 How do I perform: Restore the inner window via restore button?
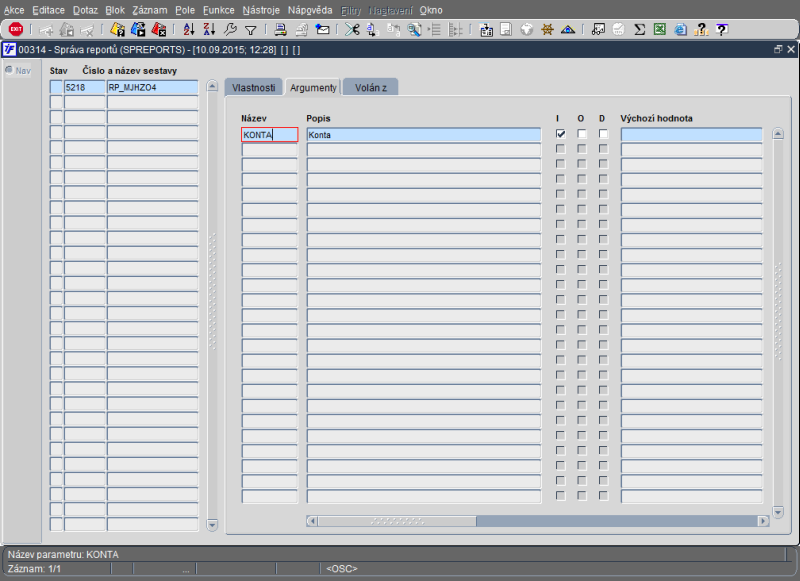click(778, 49)
